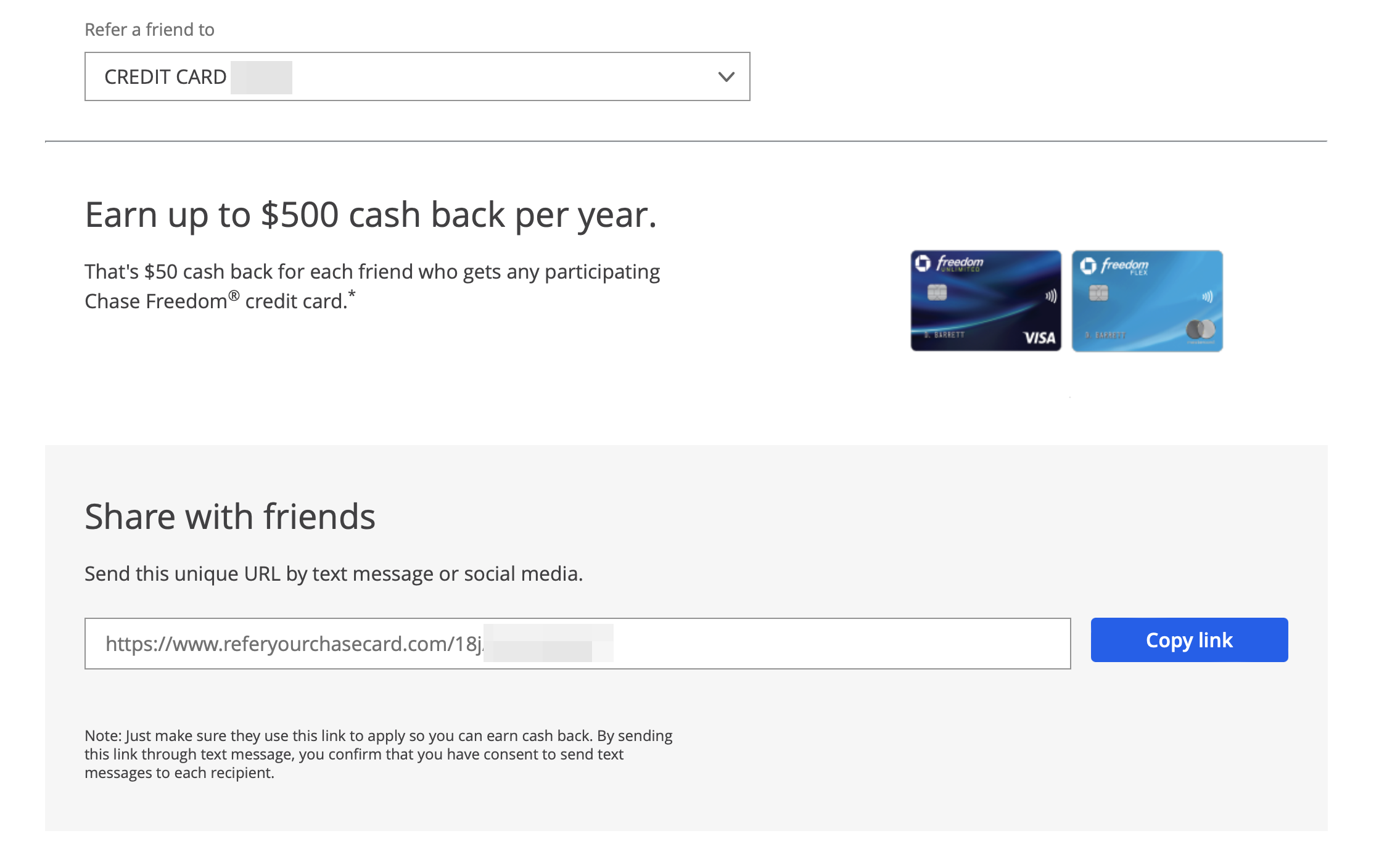Open the CREDIT CARD dropdown
The height and width of the screenshot is (868, 1379).
tap(417, 76)
